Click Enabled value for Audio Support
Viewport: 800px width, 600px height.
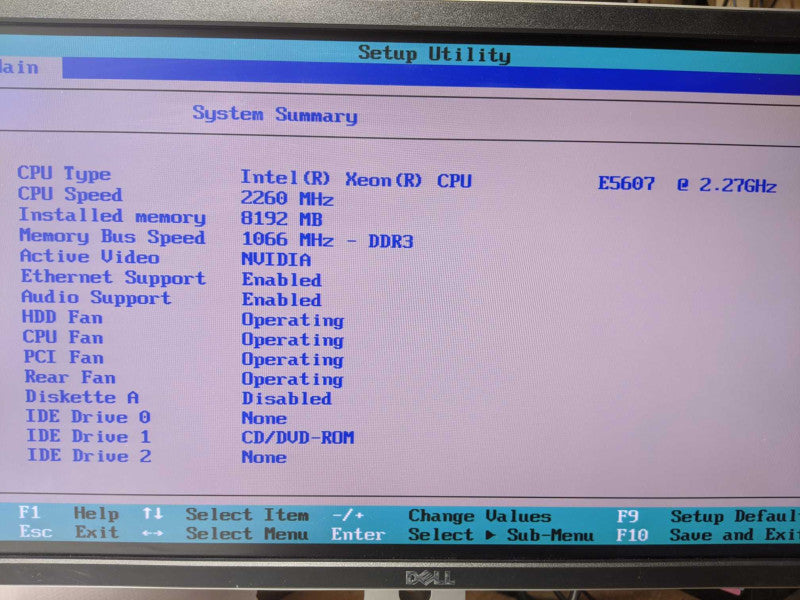(282, 299)
